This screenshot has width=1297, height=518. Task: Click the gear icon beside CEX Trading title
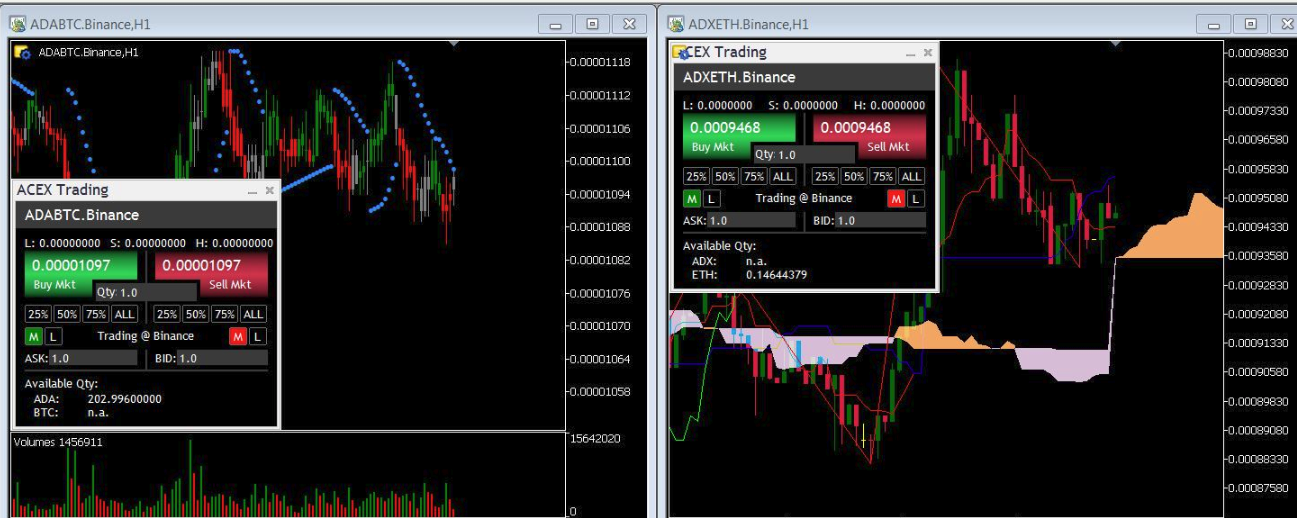pos(680,52)
